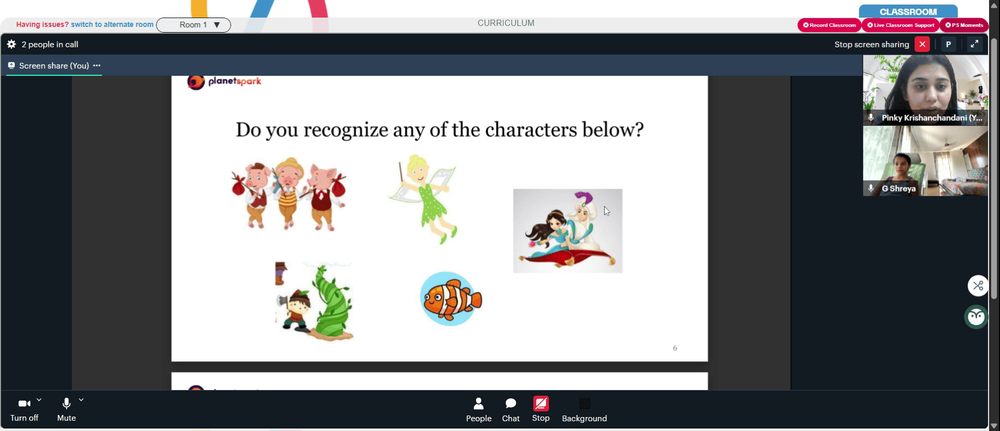
Task: Click the Live Classroom Support button
Action: [901, 25]
